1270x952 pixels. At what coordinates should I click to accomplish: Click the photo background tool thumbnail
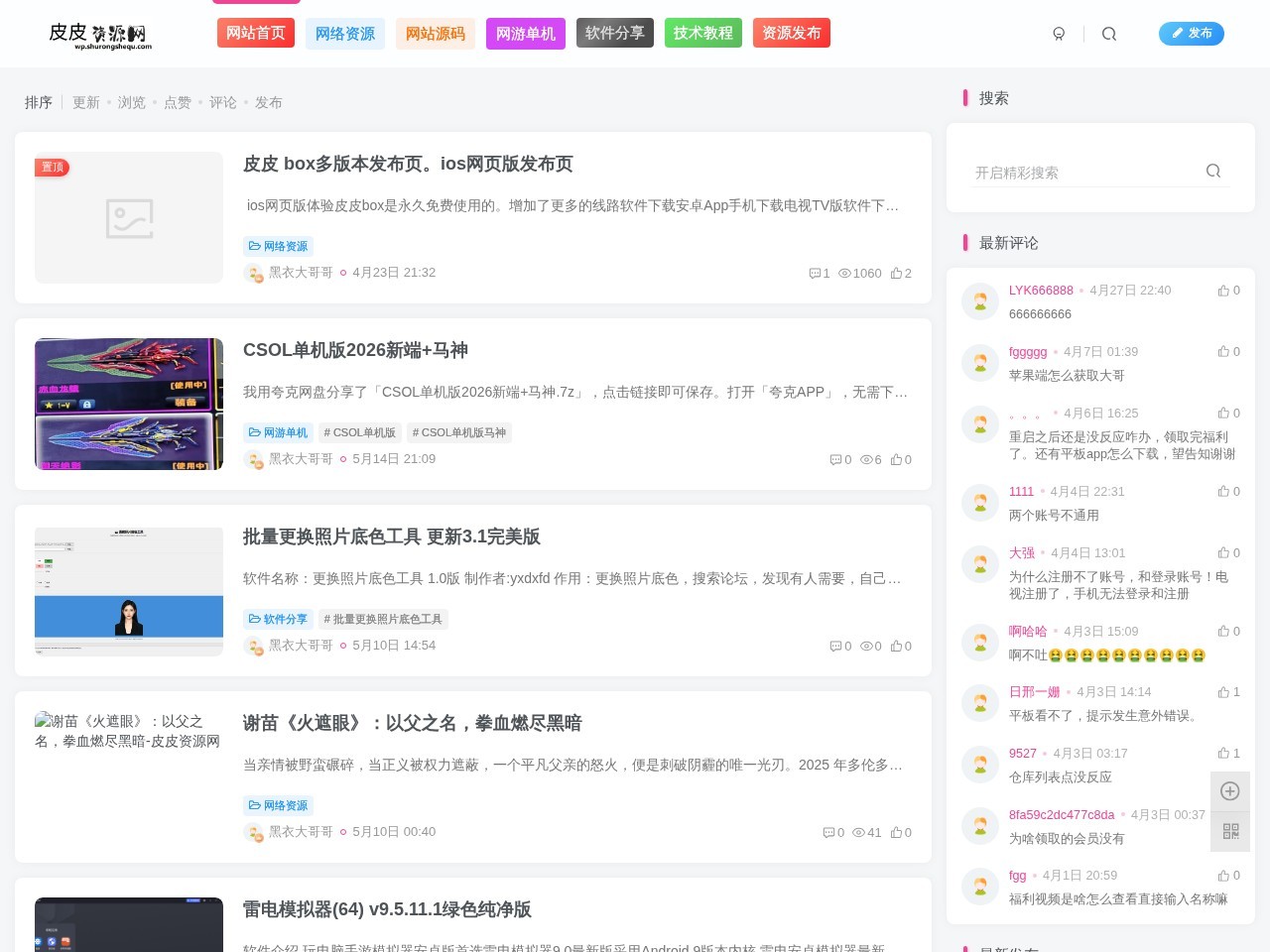pos(129,591)
